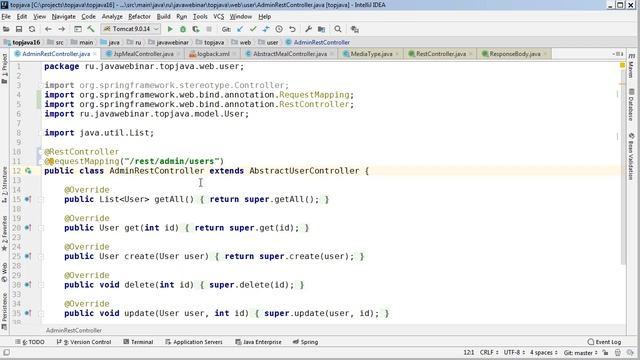Click the Build Project hammer icon
640x360 pixels.
point(91,29)
